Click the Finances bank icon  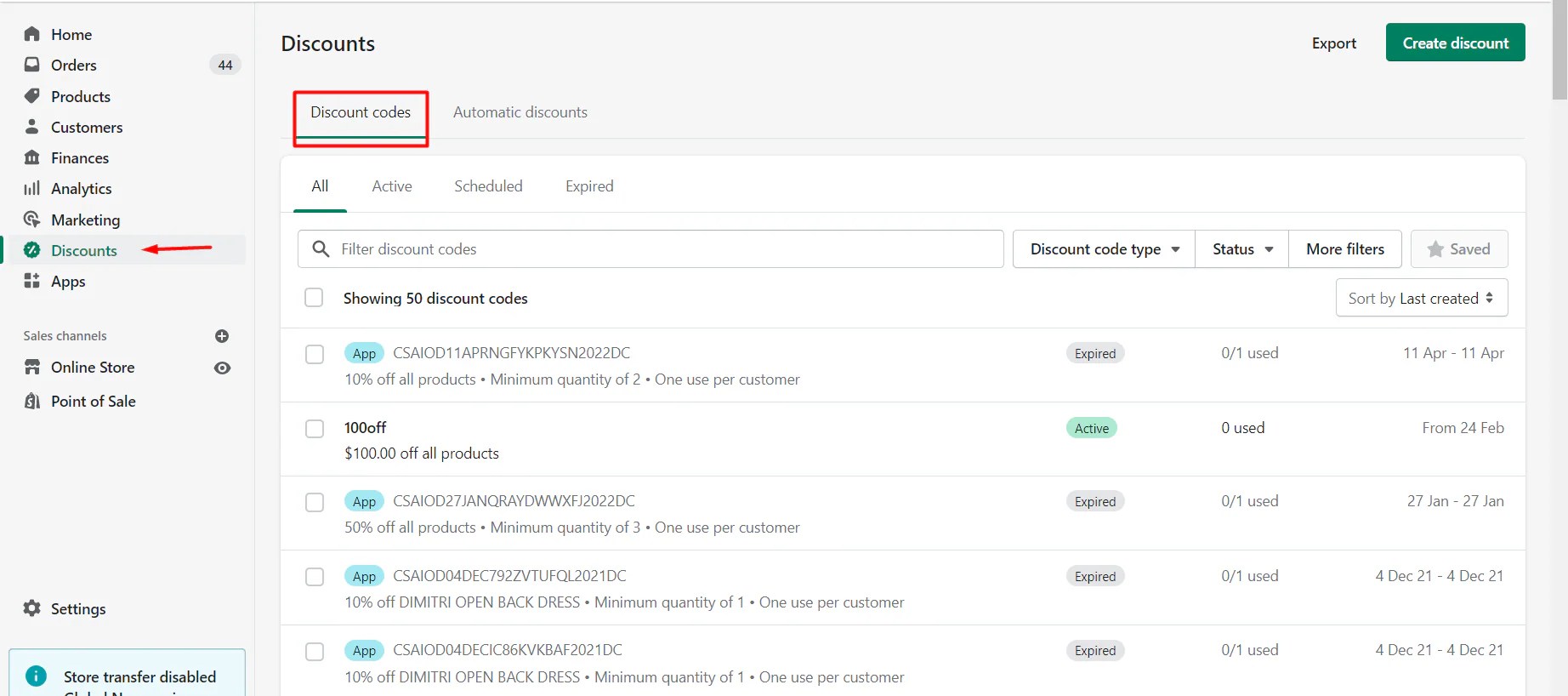coord(32,157)
